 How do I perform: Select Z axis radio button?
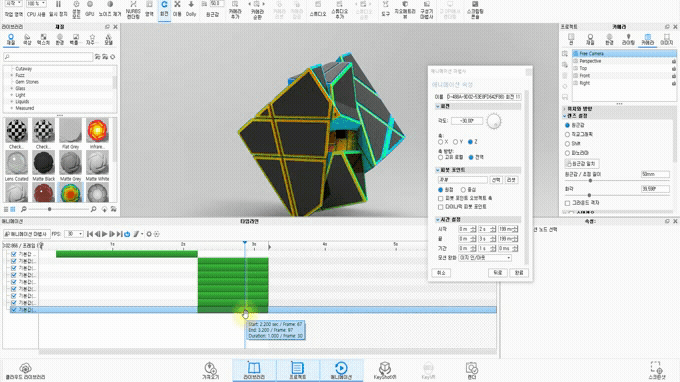pos(471,142)
